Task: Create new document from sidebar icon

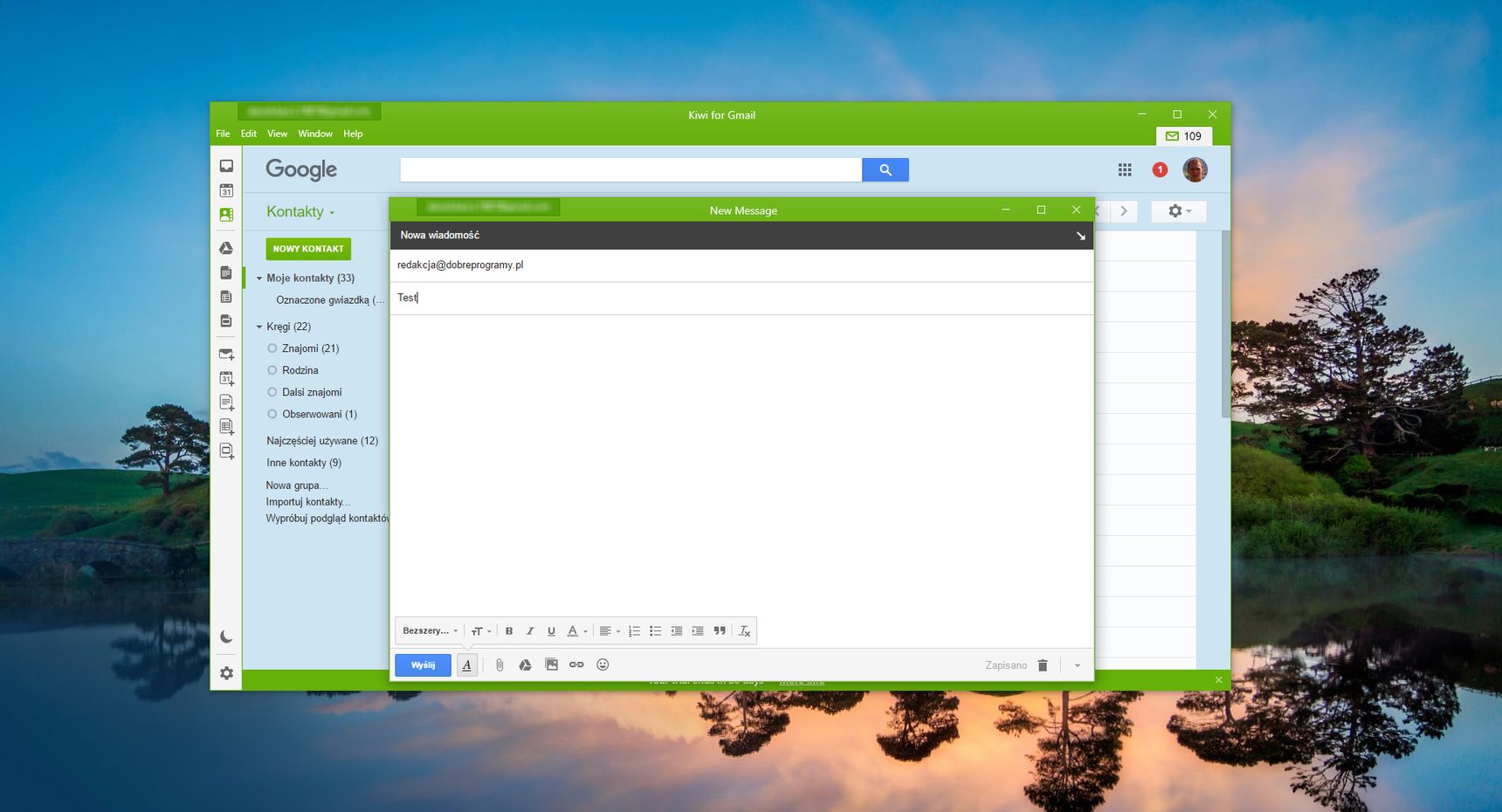Action: click(x=226, y=403)
